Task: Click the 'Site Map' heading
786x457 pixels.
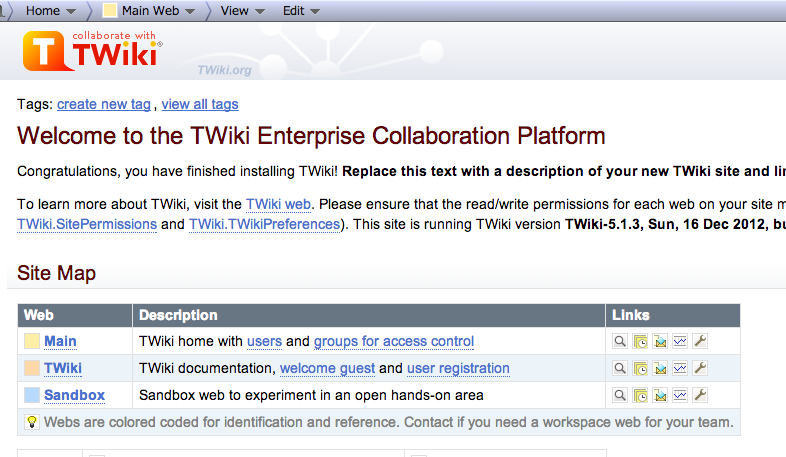Action: click(56, 274)
